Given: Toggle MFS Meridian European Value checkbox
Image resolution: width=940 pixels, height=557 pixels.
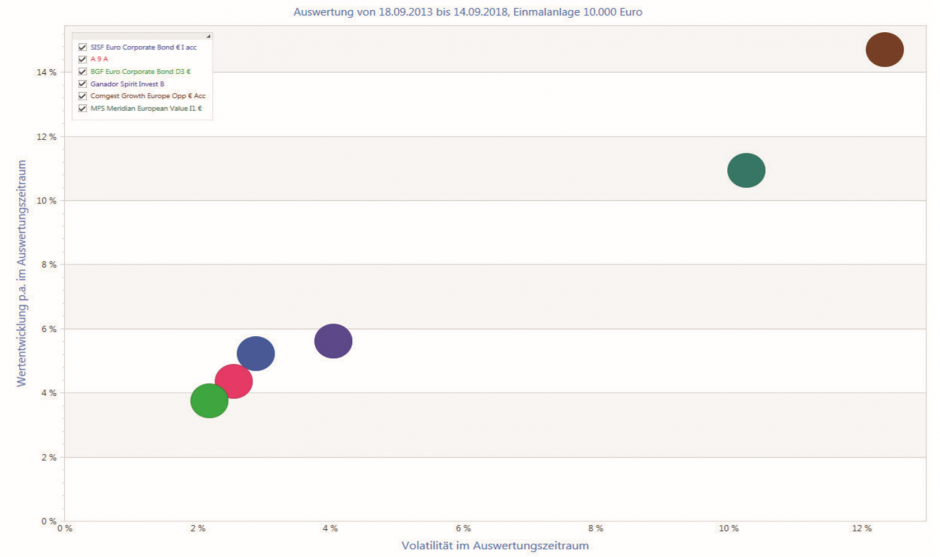Looking at the screenshot, I should click(x=82, y=108).
